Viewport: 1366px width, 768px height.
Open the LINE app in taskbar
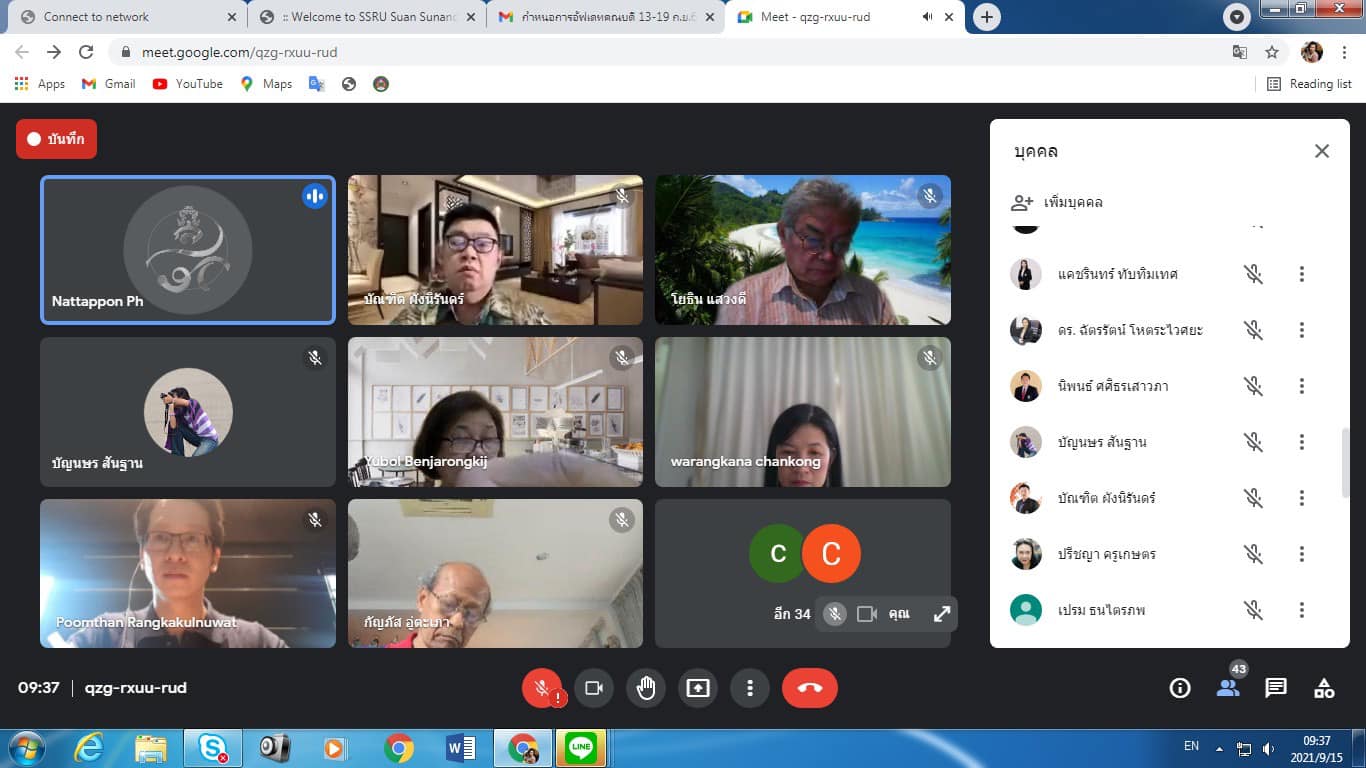(581, 747)
